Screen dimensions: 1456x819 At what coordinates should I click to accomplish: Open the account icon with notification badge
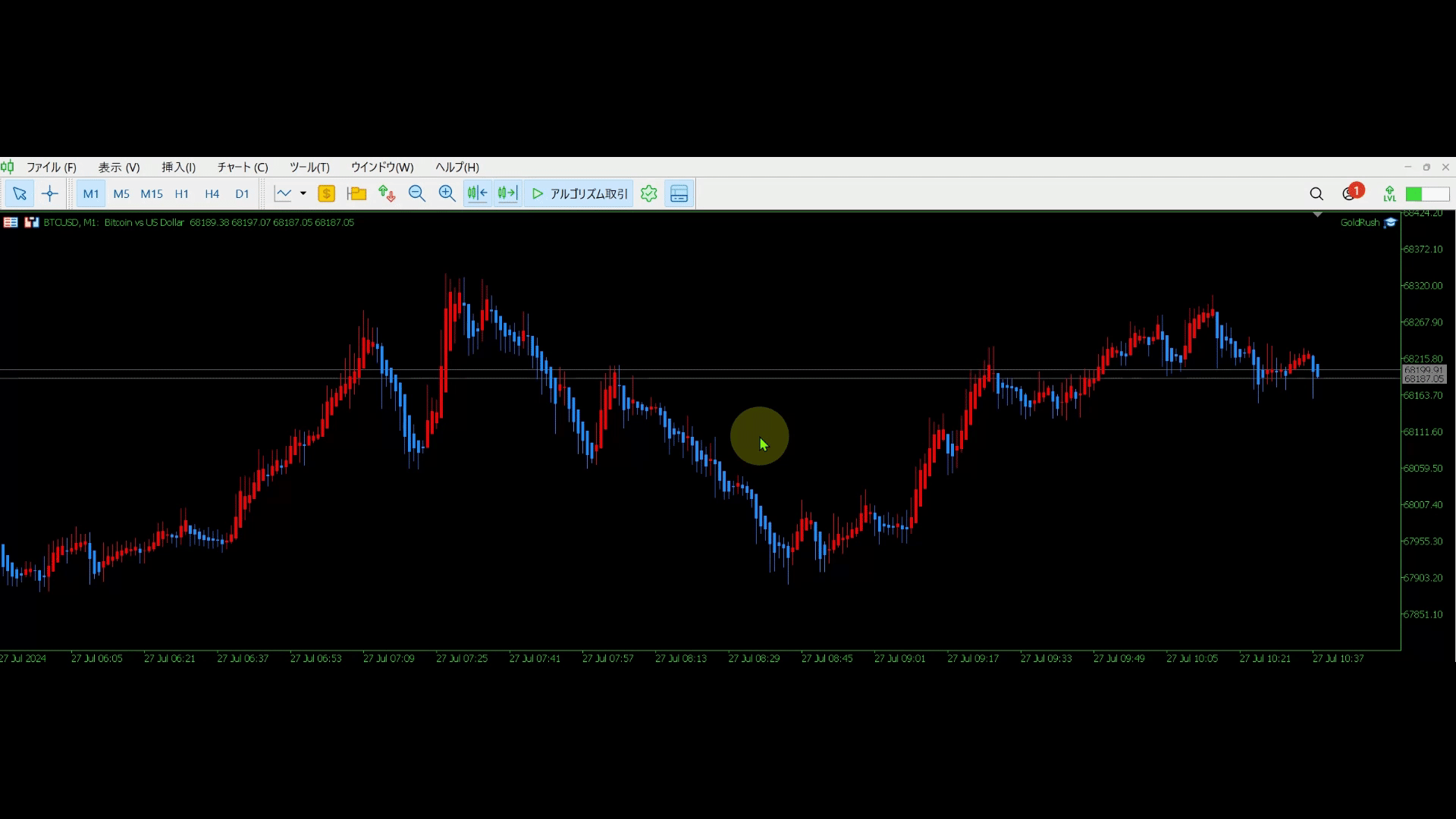(x=1350, y=194)
